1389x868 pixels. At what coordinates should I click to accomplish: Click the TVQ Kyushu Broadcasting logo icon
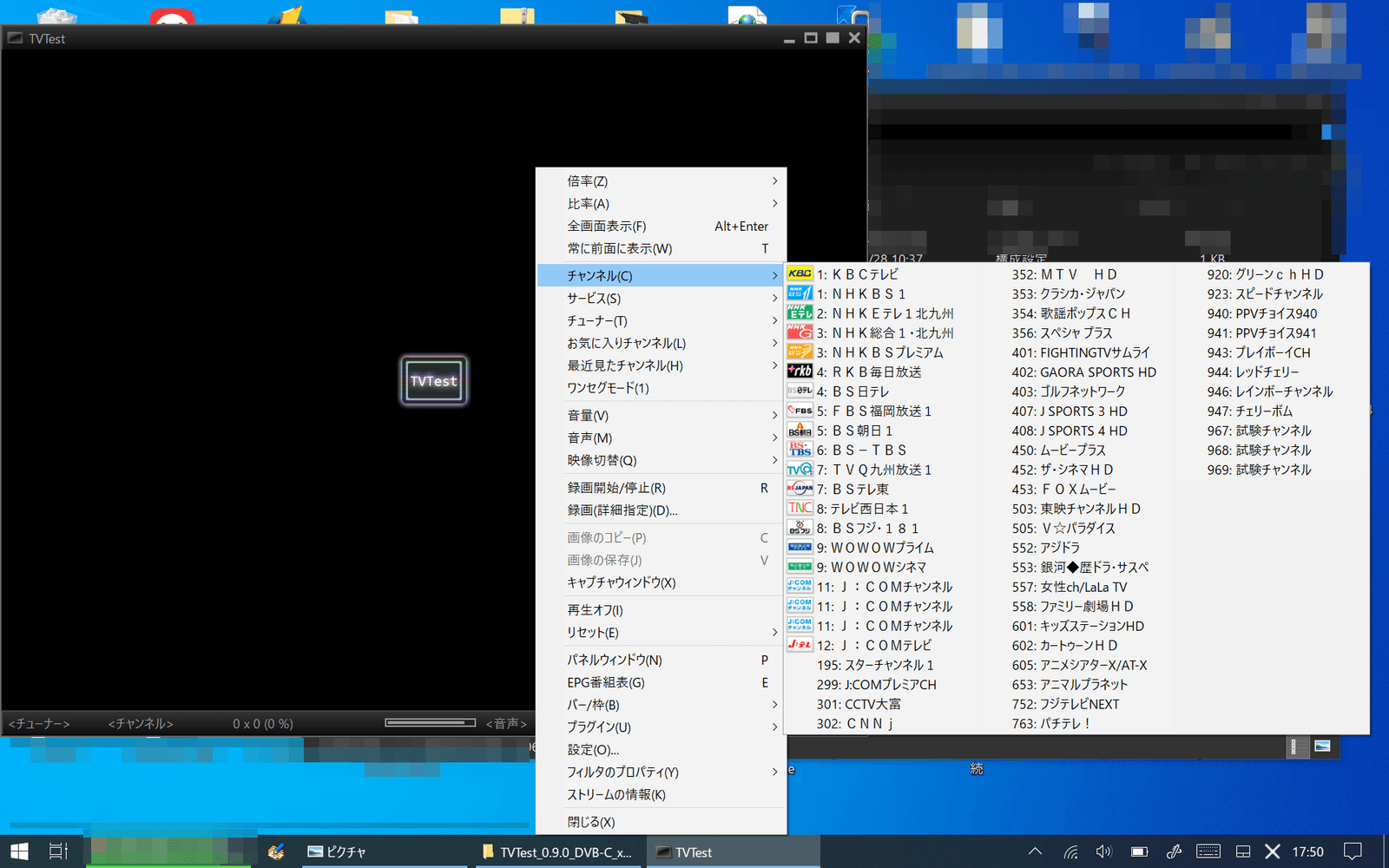tap(799, 470)
